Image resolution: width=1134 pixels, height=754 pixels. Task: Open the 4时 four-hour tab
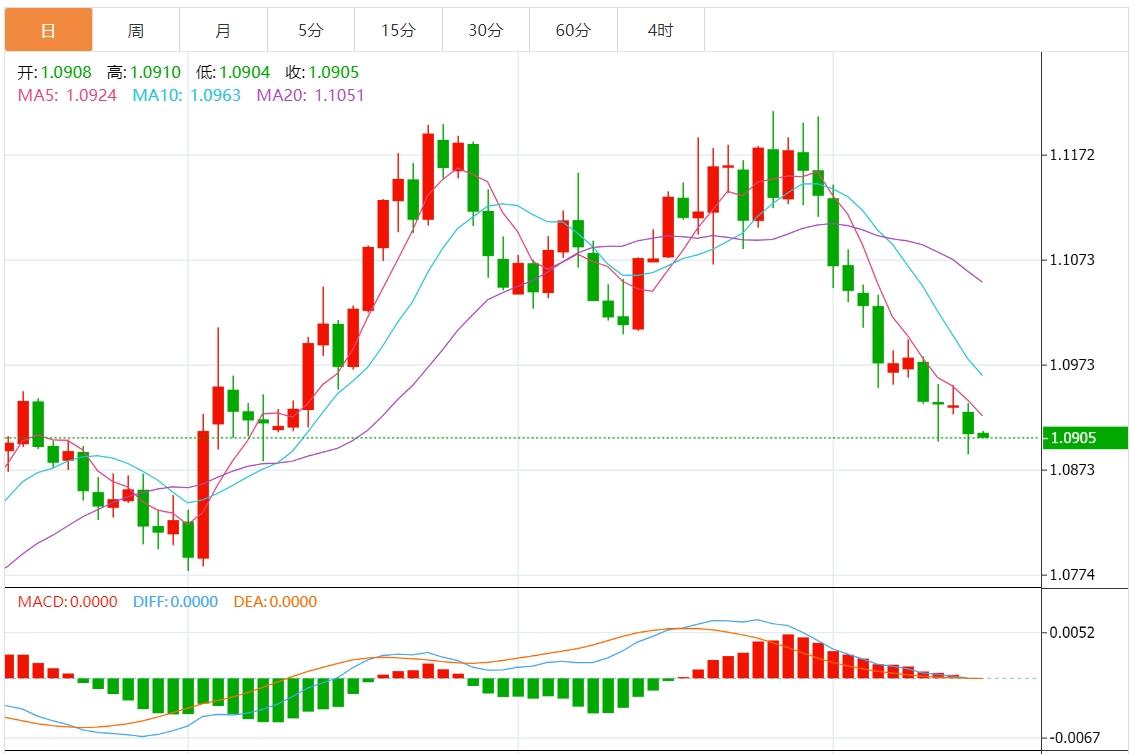[660, 30]
